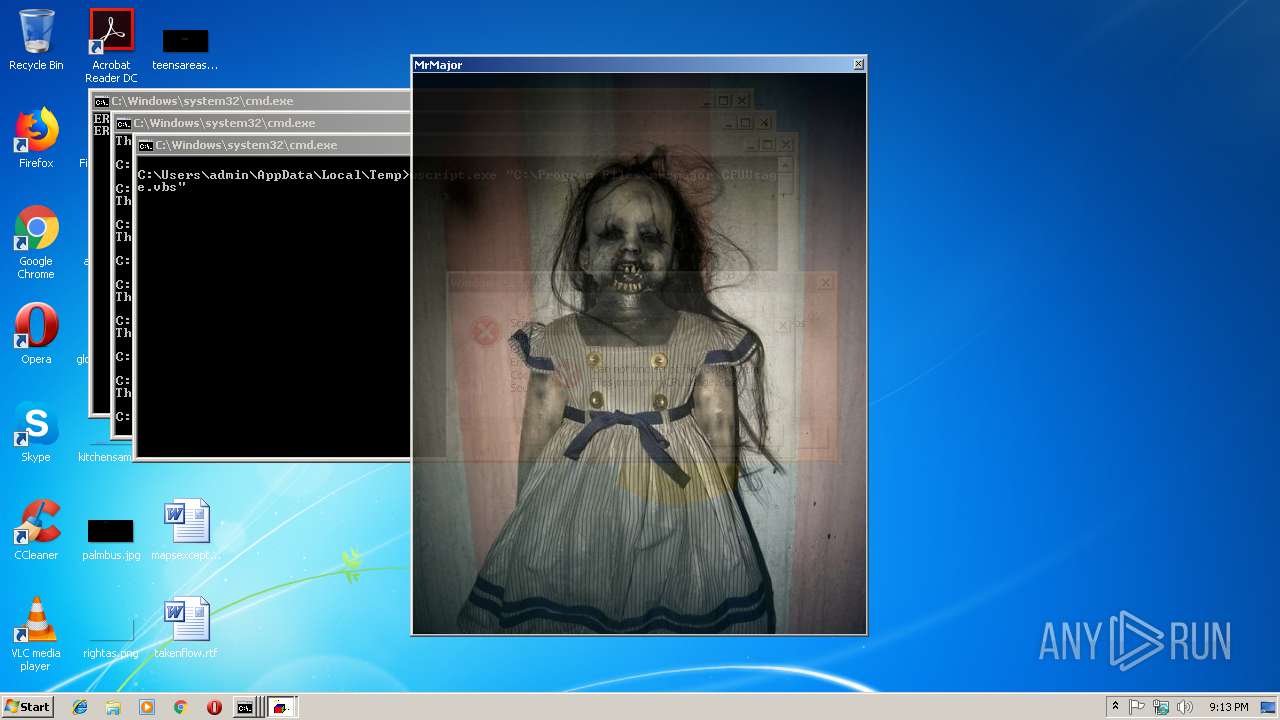Screen dimensions: 1280x720
Task: Open the middle cmd.exe window's system menu icon
Action: pyautogui.click(x=123, y=123)
